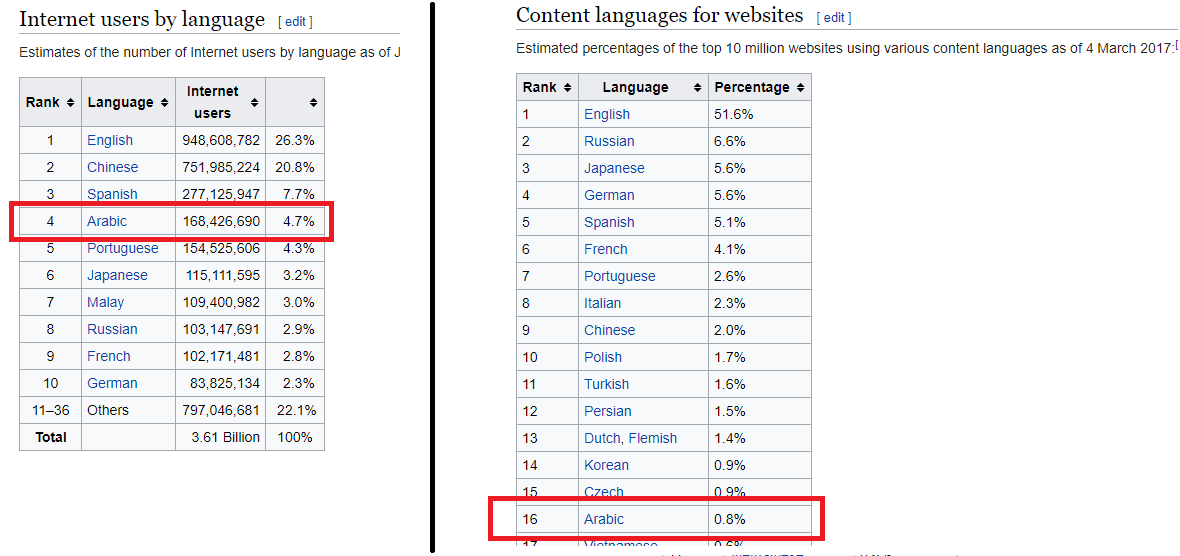This screenshot has width=1180, height=556.
Task: Open the Korean language link
Action: (x=606, y=465)
